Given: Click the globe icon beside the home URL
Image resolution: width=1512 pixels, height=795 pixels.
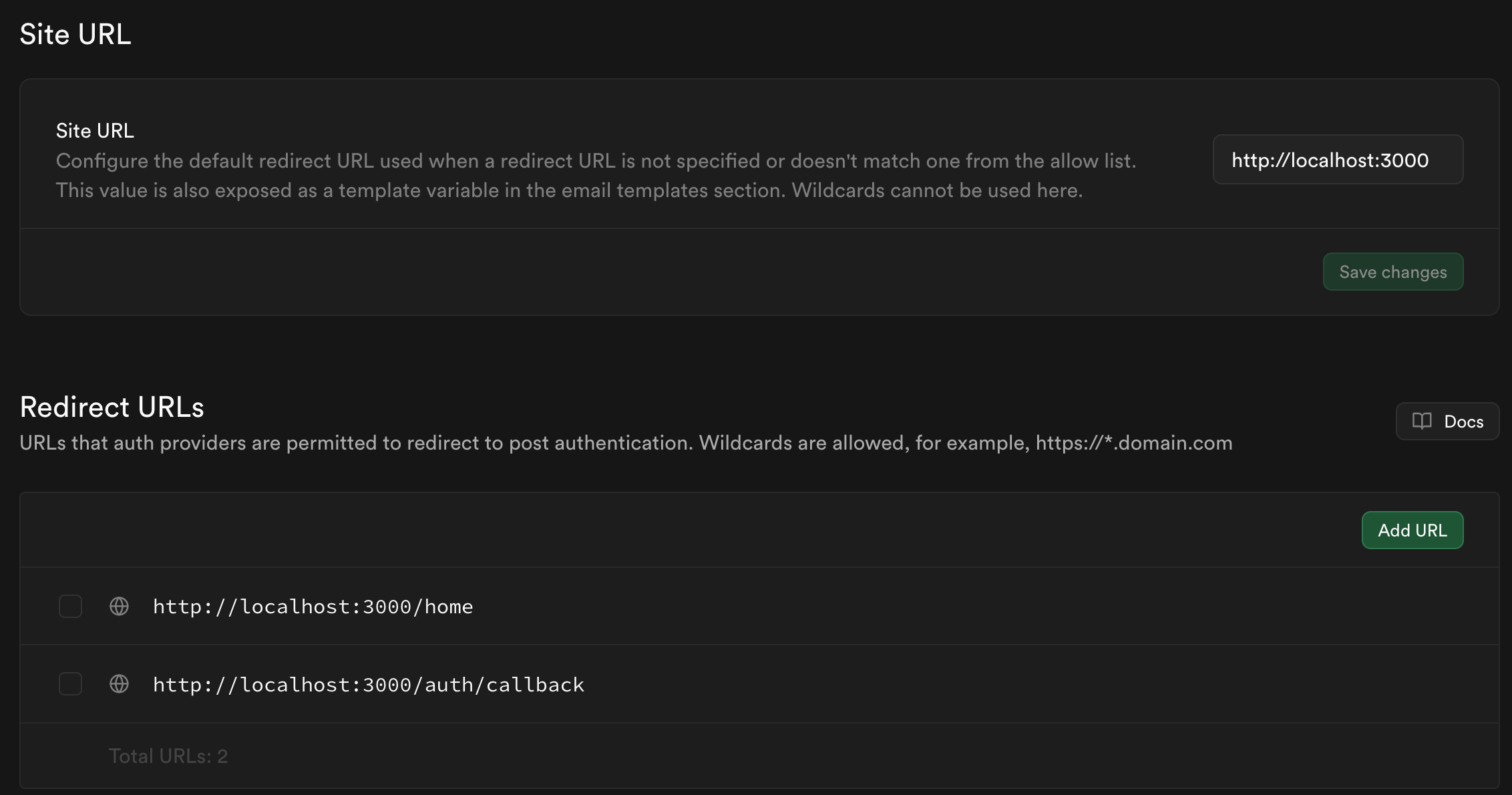Looking at the screenshot, I should pyautogui.click(x=119, y=607).
